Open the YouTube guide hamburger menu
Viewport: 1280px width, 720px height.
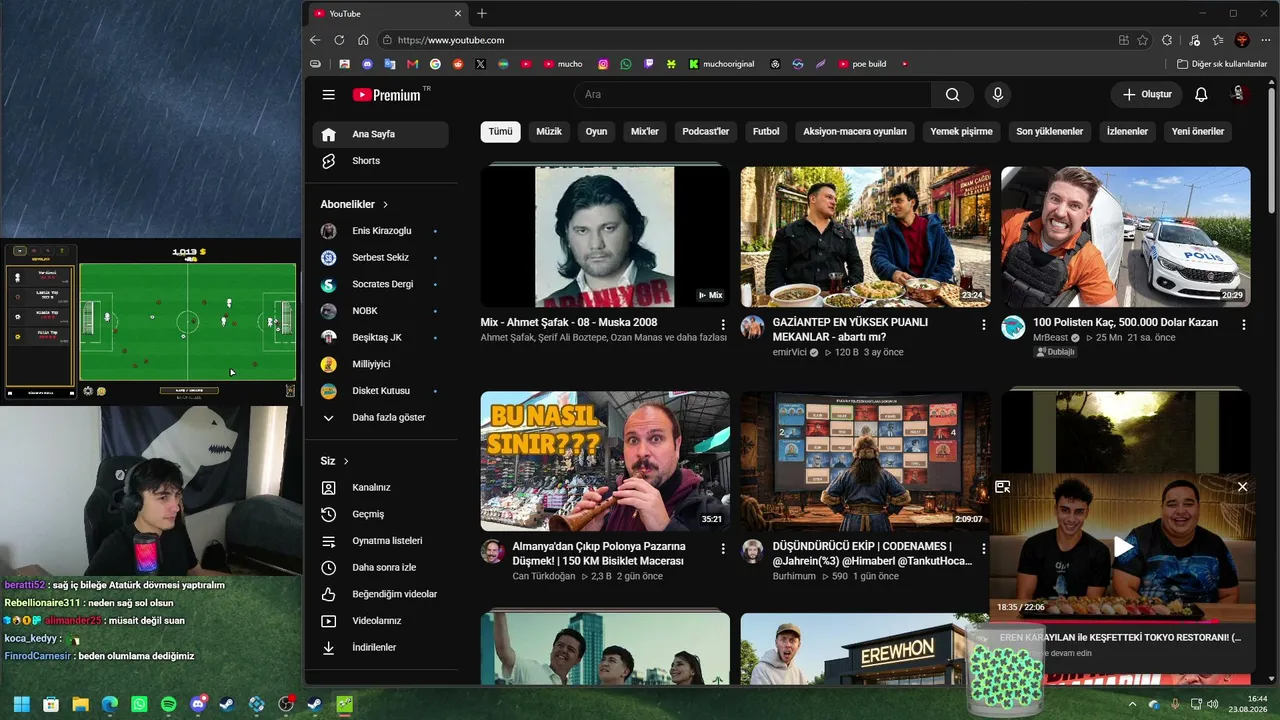(x=328, y=95)
